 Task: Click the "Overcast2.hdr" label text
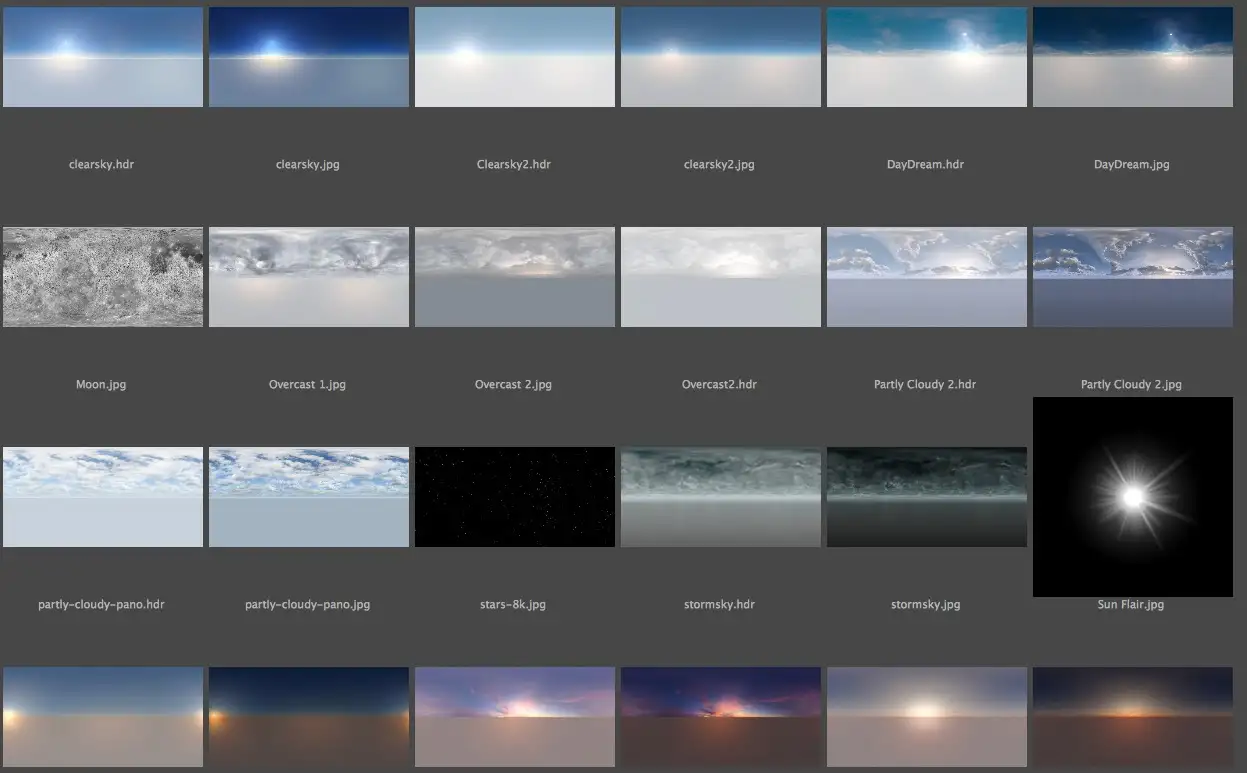[720, 384]
